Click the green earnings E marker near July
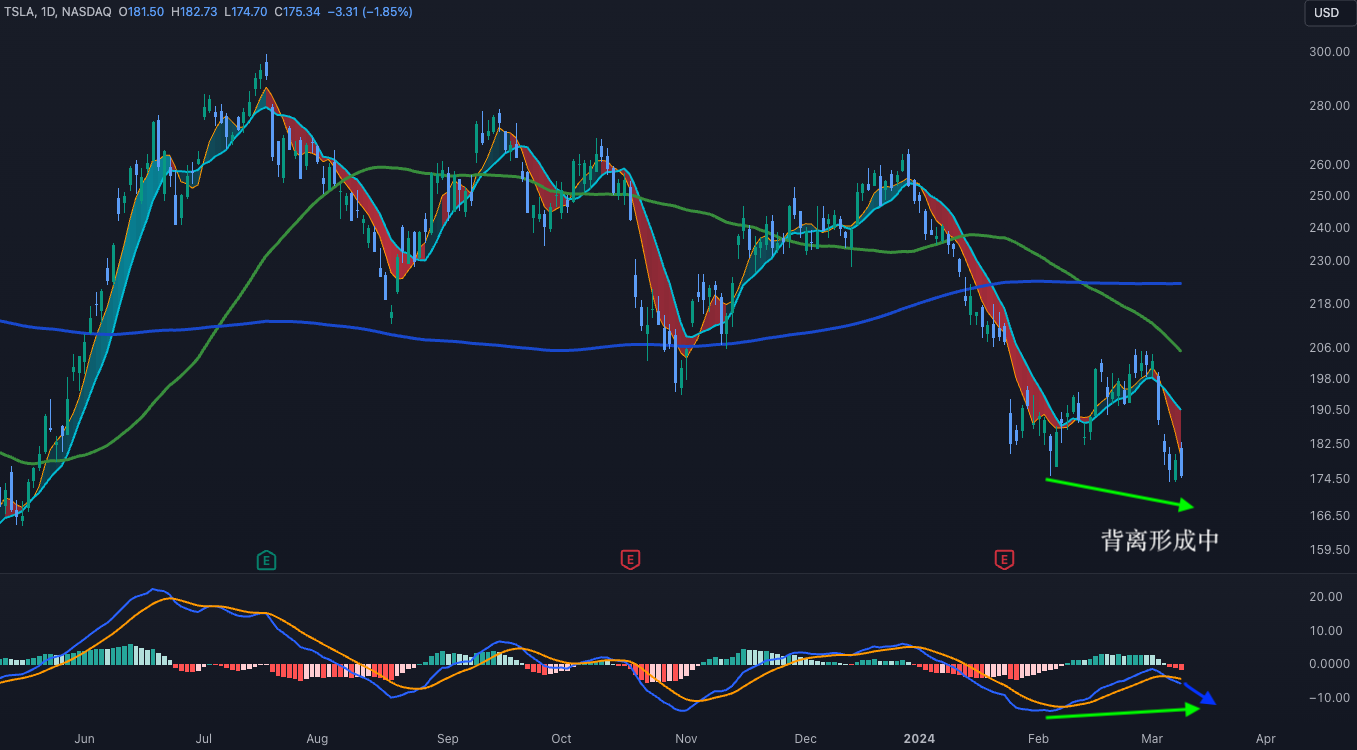 coord(266,560)
